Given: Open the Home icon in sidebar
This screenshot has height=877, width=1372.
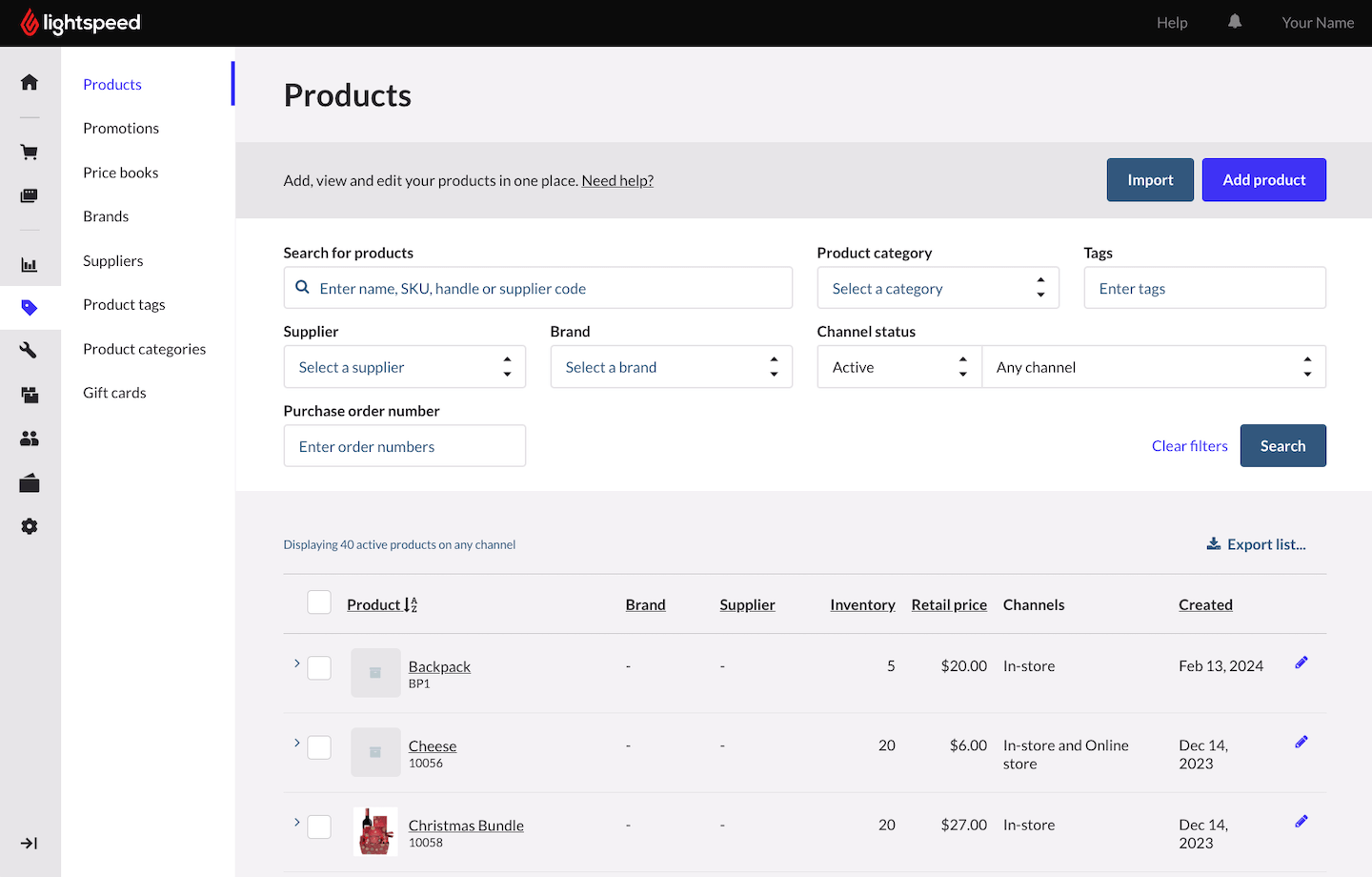Looking at the screenshot, I should tap(30, 83).
